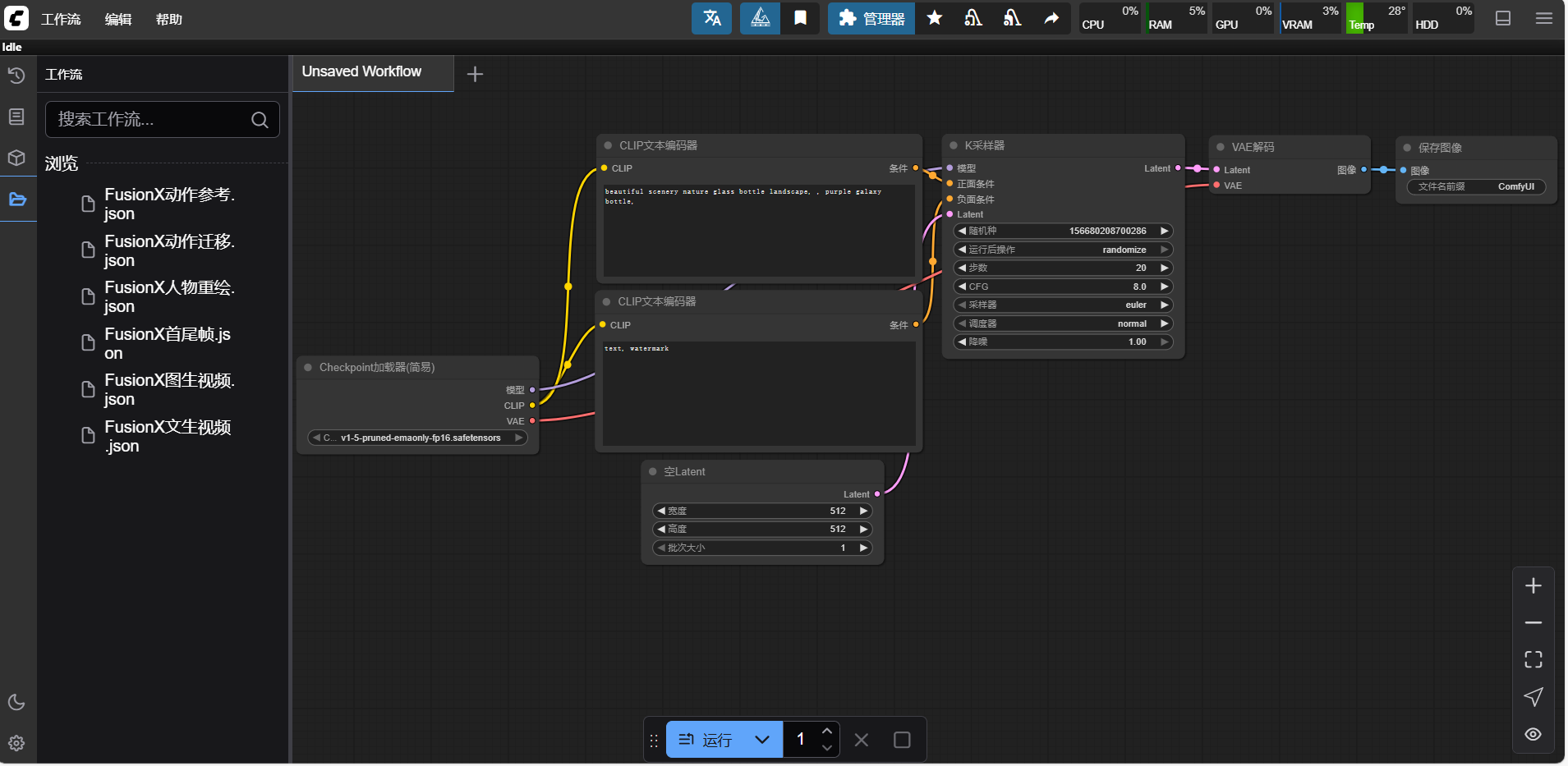Open settings gear icon
Viewport: 1568px width, 766px height.
[x=16, y=743]
